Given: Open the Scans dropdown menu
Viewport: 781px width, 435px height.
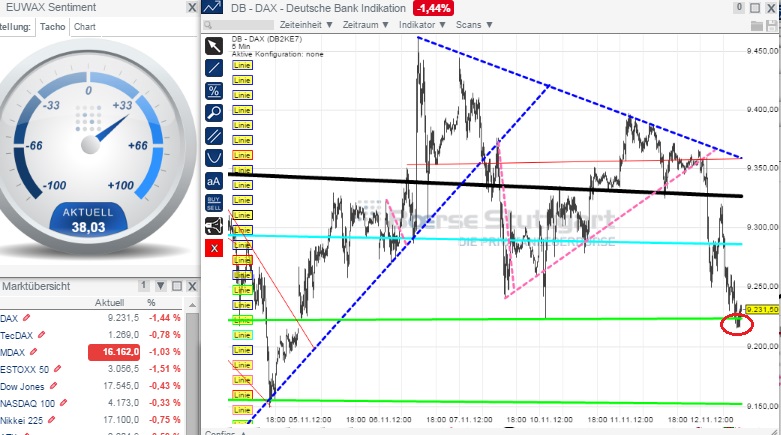Looking at the screenshot, I should click(474, 25).
